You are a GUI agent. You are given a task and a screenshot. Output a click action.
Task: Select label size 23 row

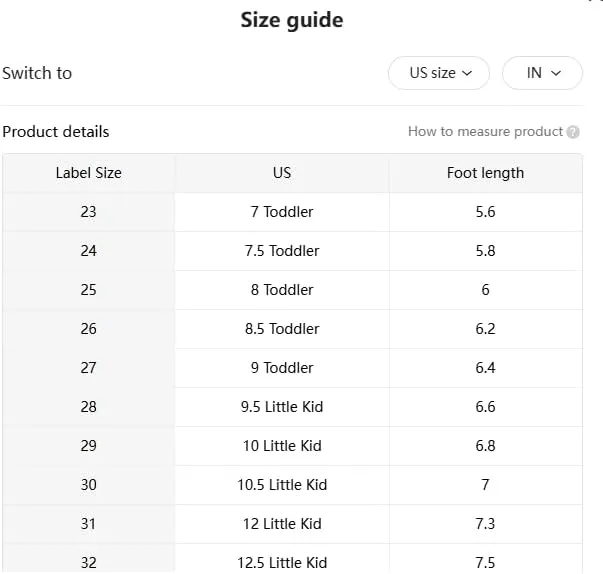[x=293, y=212]
